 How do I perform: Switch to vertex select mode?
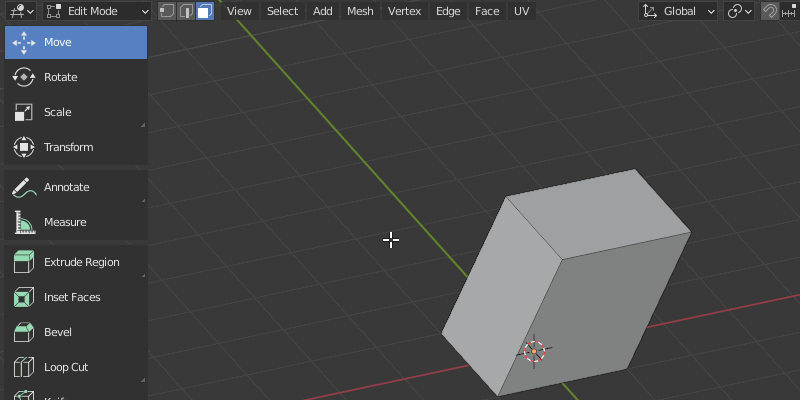click(x=167, y=11)
